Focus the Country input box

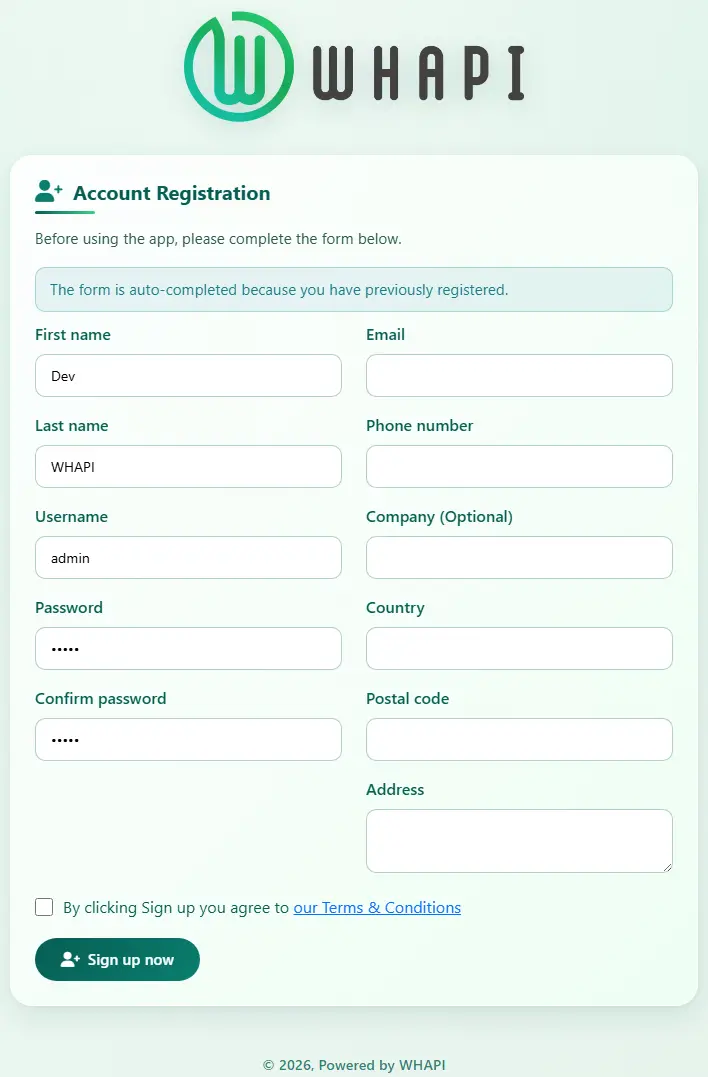519,648
